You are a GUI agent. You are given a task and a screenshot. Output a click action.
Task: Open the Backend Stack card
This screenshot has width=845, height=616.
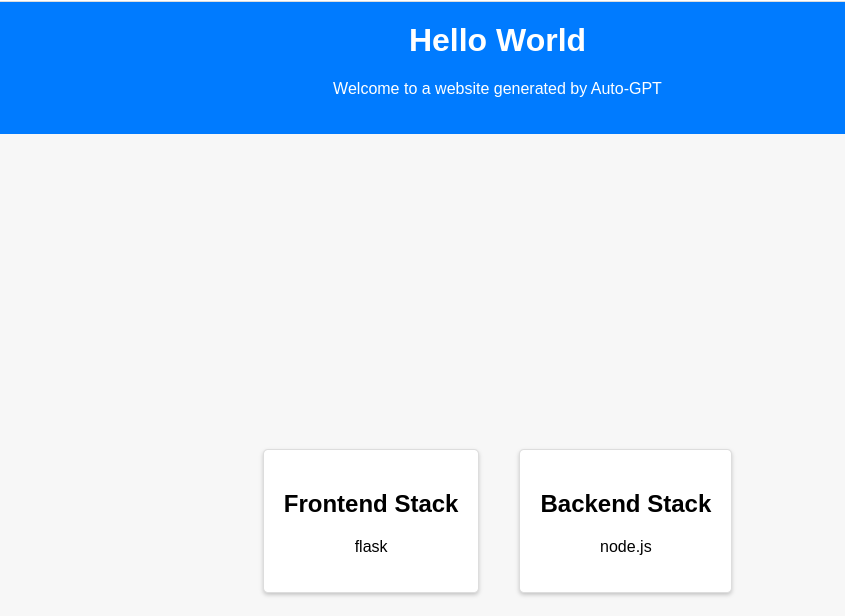click(x=625, y=521)
